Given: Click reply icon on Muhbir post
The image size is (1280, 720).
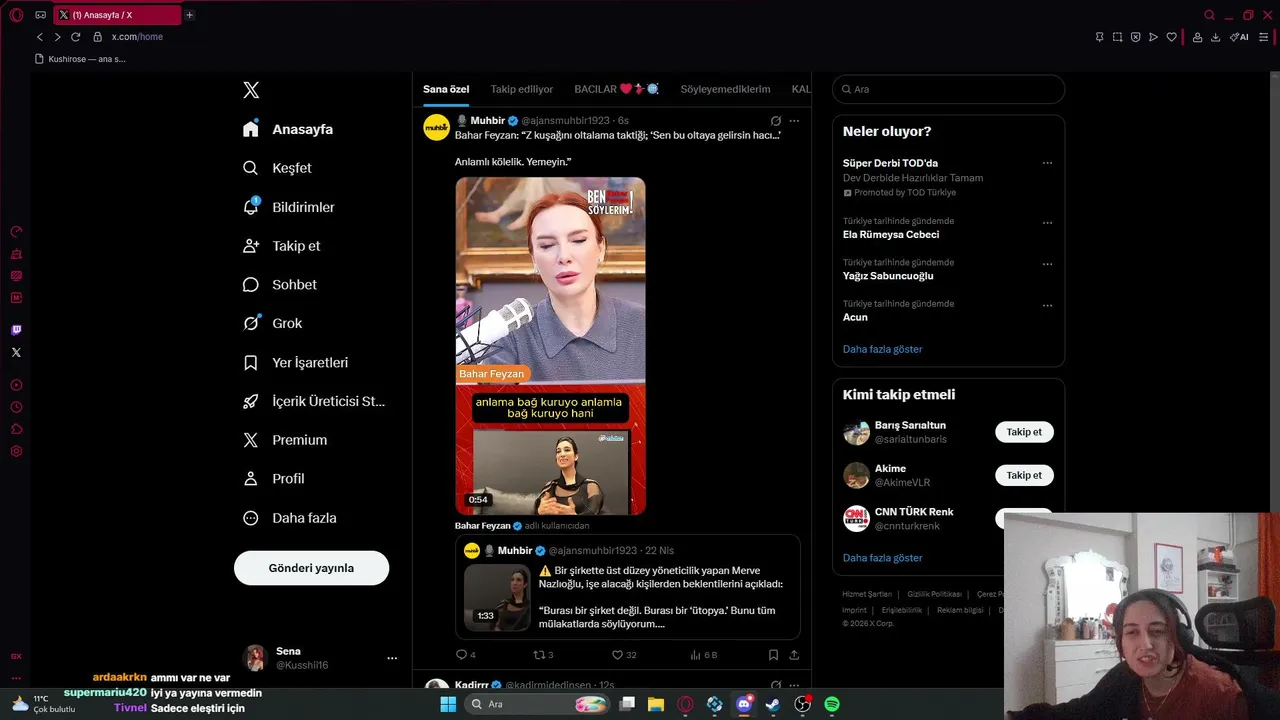Looking at the screenshot, I should click(461, 655).
